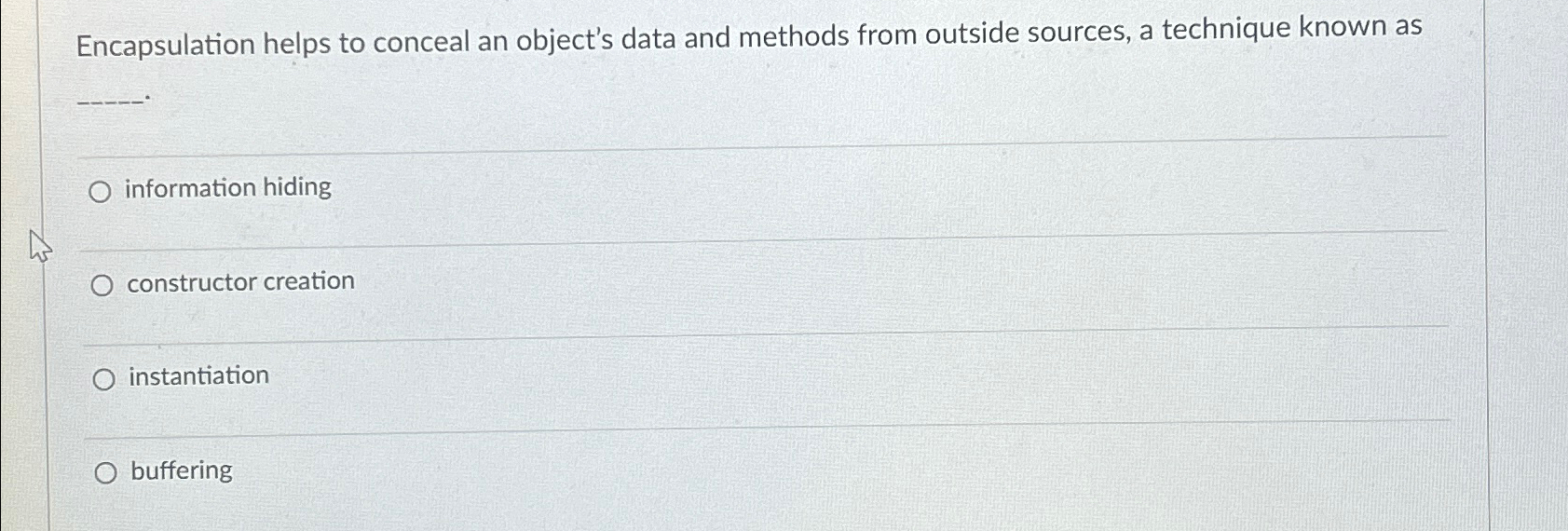Click the 'constructor creation' answer label
Viewport: 1568px width, 531px height.
[x=240, y=281]
